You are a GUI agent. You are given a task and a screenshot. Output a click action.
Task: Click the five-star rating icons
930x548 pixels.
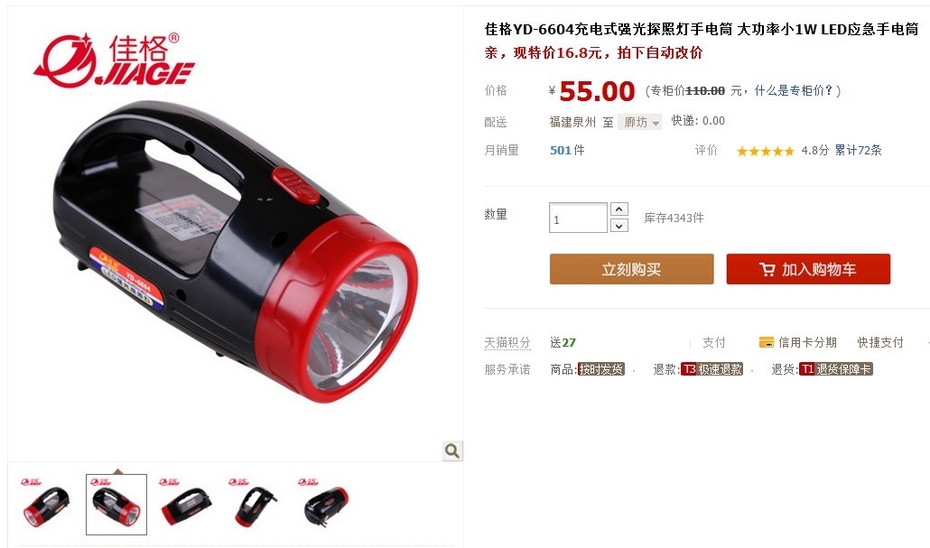765,151
